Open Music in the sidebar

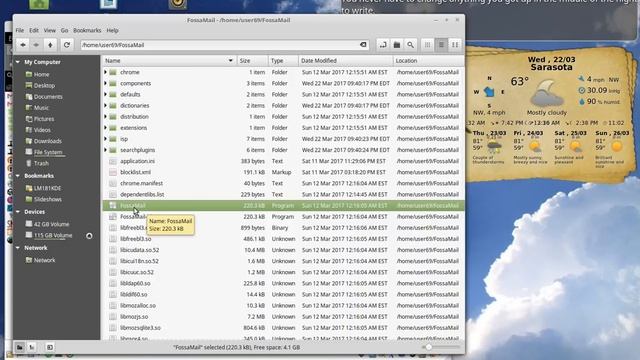click(41, 108)
